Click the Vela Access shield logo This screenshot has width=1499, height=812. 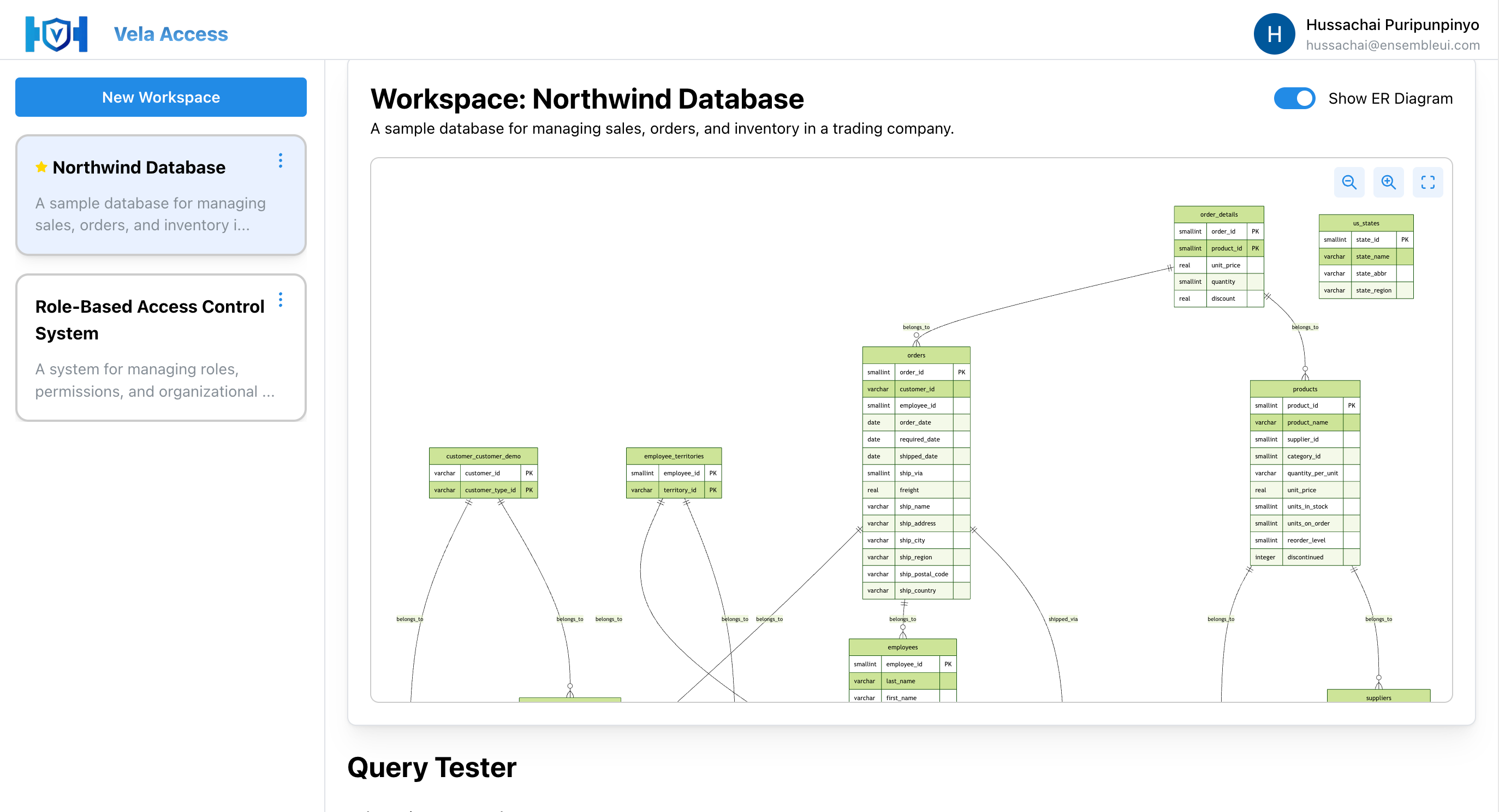(x=56, y=34)
